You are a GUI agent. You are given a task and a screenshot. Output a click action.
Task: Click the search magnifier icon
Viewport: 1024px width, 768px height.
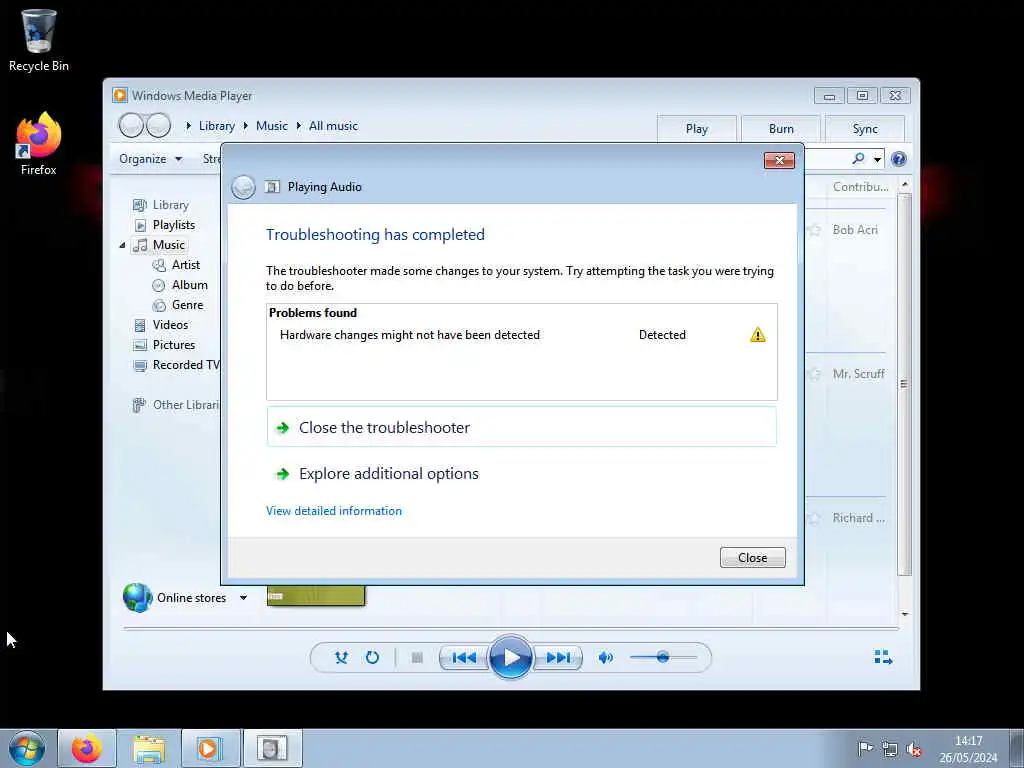[x=858, y=159]
